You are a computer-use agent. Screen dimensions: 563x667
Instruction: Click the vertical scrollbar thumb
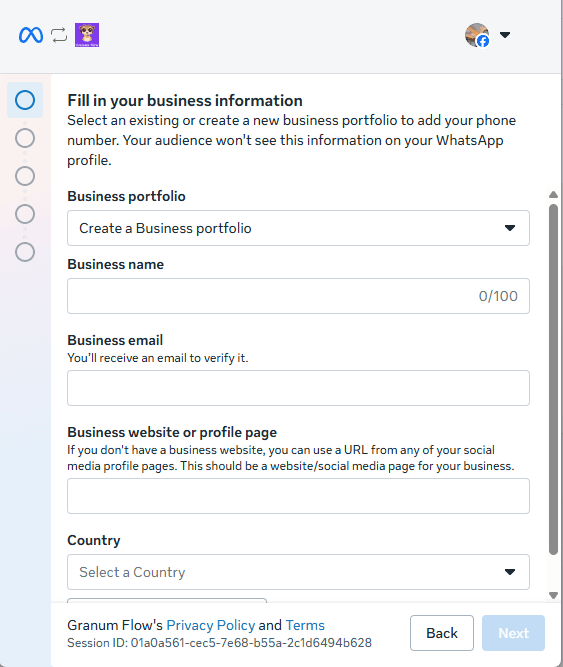[x=553, y=379]
